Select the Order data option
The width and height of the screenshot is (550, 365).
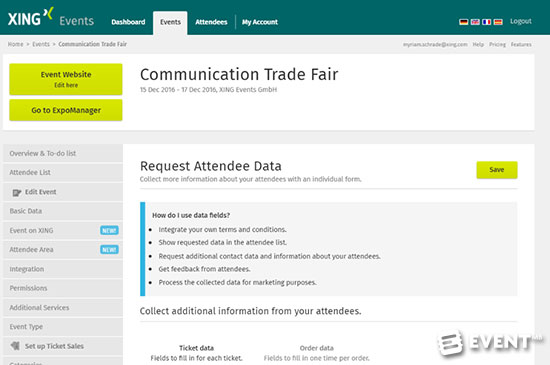(316, 353)
